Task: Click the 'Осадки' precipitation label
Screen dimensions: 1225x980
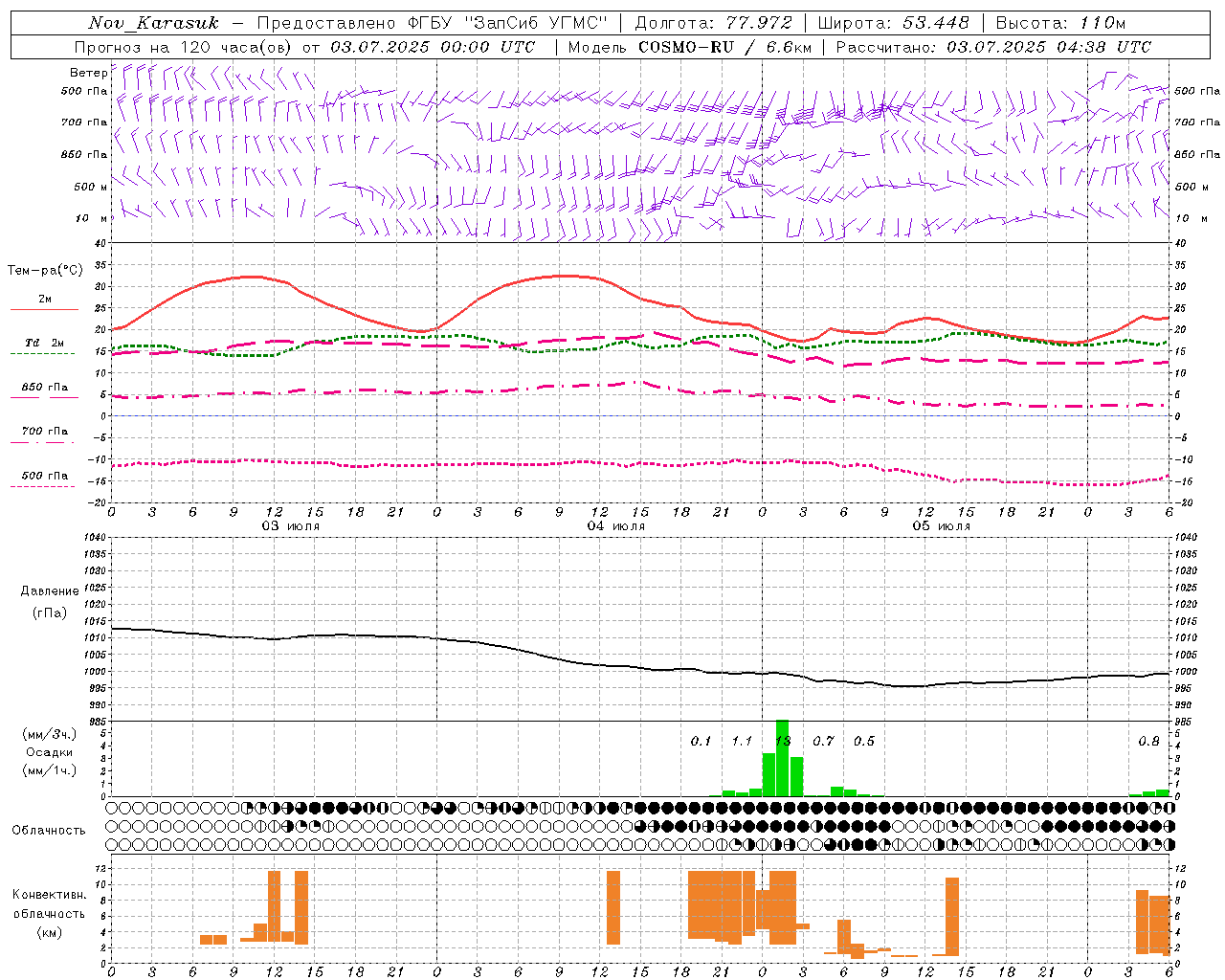Action: coord(49,752)
